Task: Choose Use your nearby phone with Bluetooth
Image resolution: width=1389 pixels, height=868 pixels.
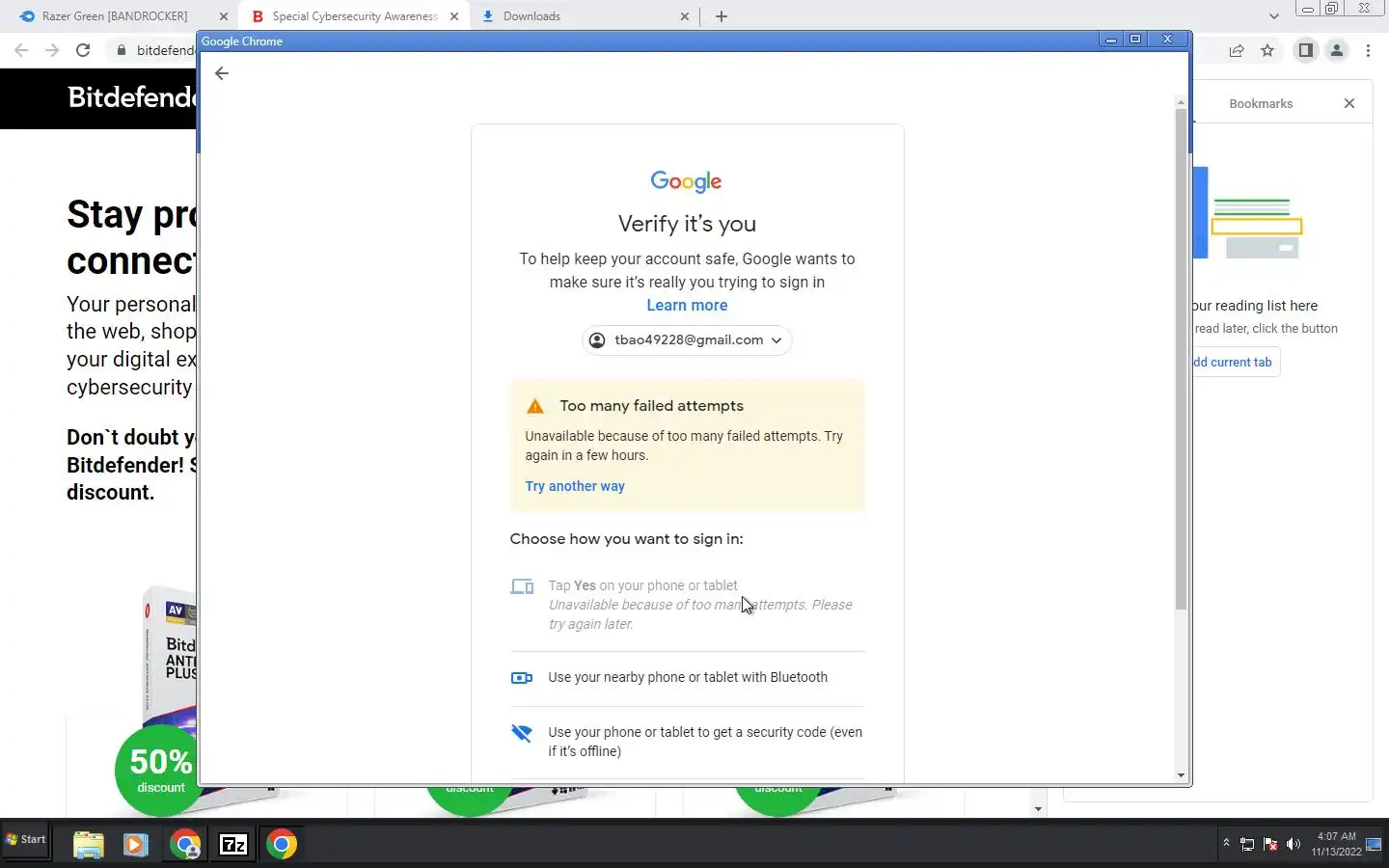Action: coord(687,678)
